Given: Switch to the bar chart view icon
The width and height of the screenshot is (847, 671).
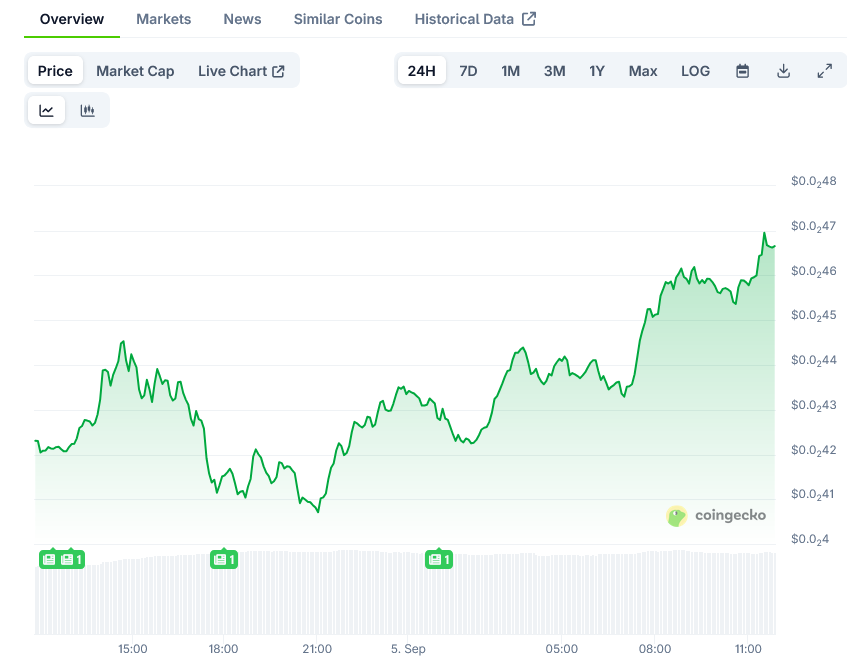Looking at the screenshot, I should tap(88, 110).
